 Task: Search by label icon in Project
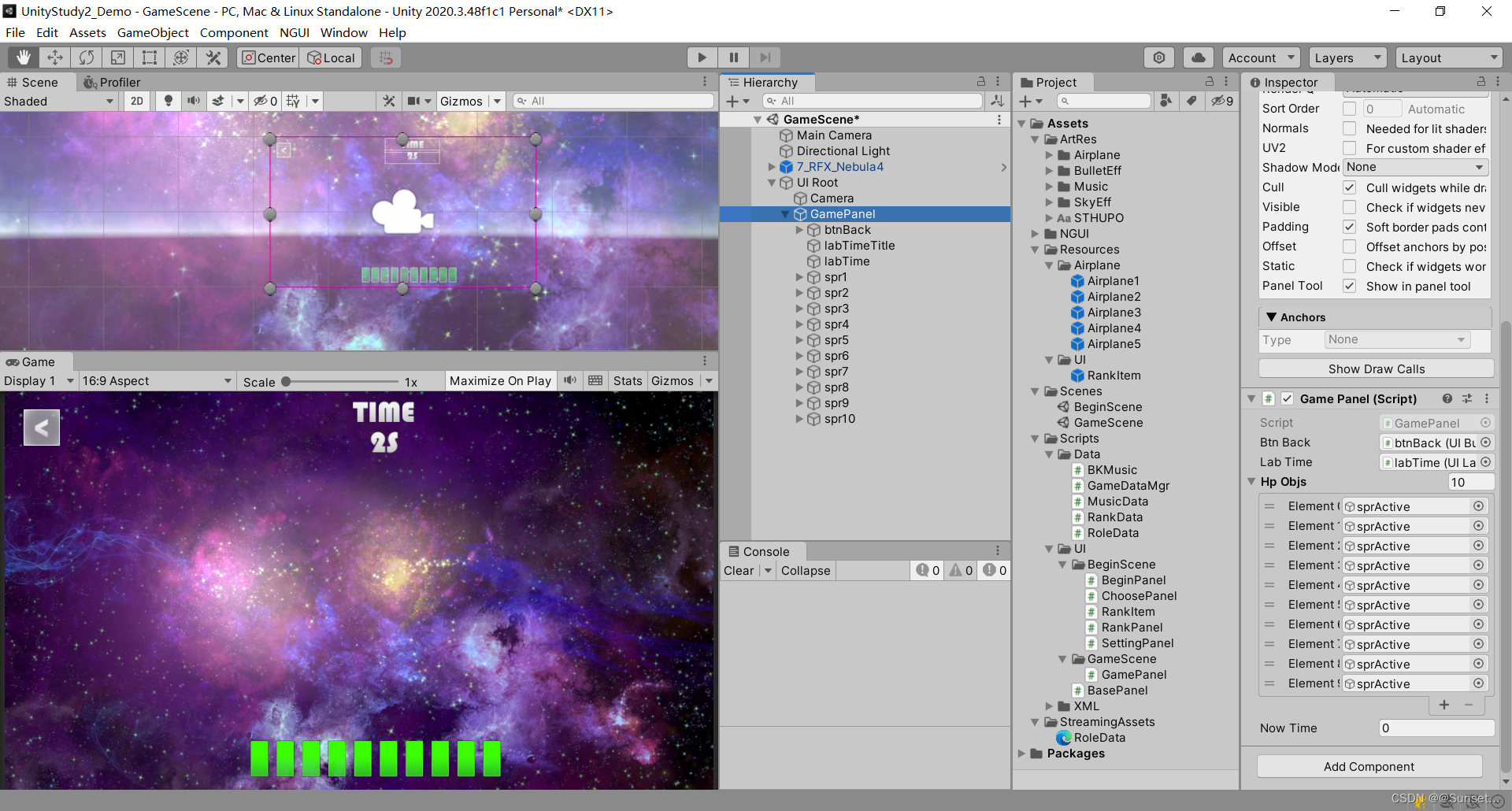click(1192, 101)
